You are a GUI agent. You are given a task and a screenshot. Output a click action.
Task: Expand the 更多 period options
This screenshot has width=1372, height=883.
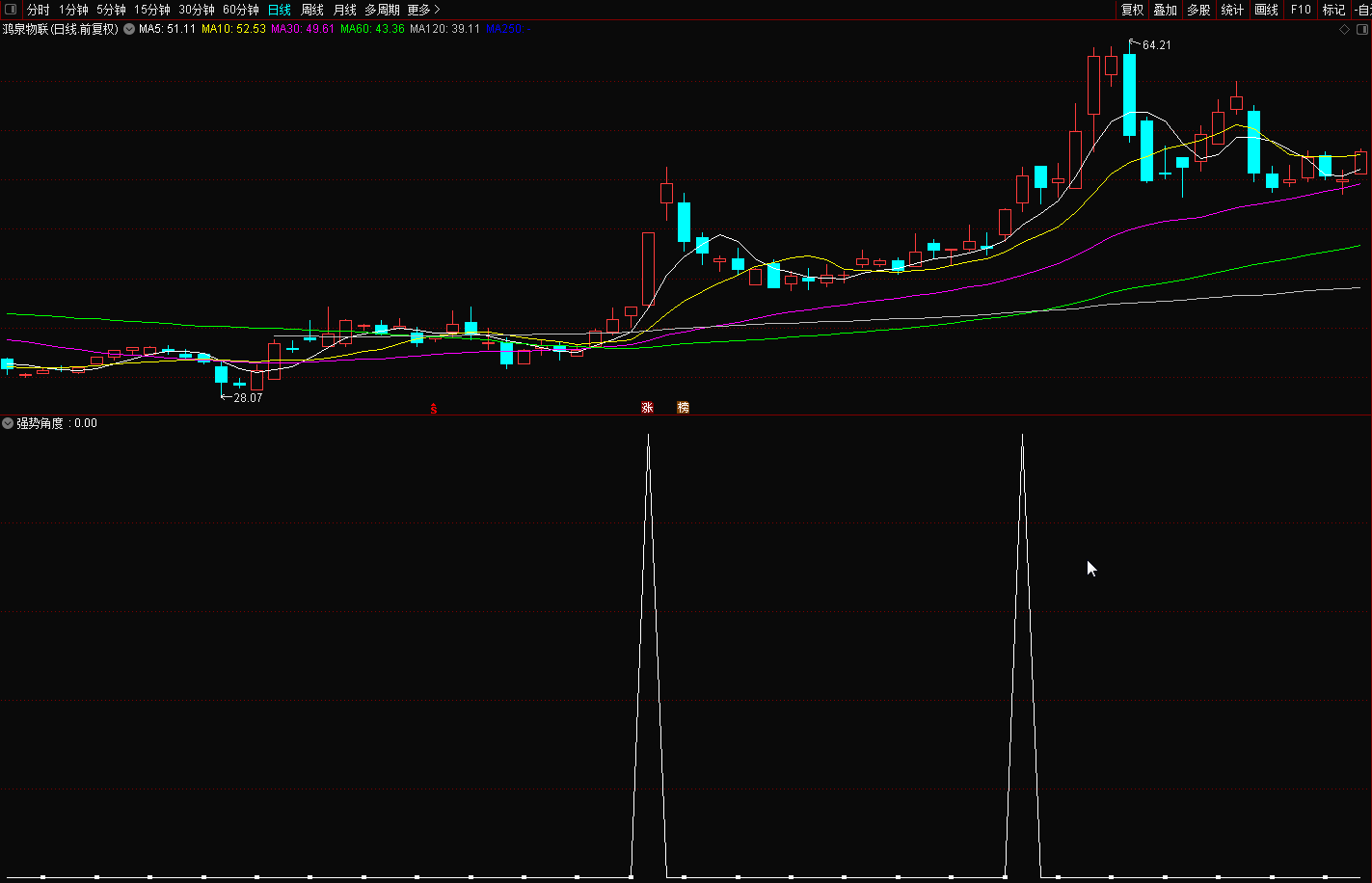pyautogui.click(x=423, y=10)
